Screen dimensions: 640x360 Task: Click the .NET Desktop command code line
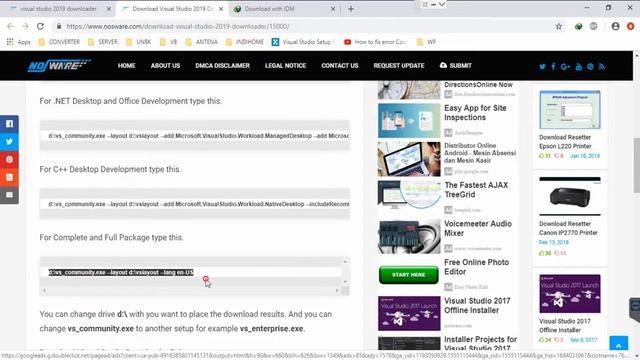(x=198, y=136)
